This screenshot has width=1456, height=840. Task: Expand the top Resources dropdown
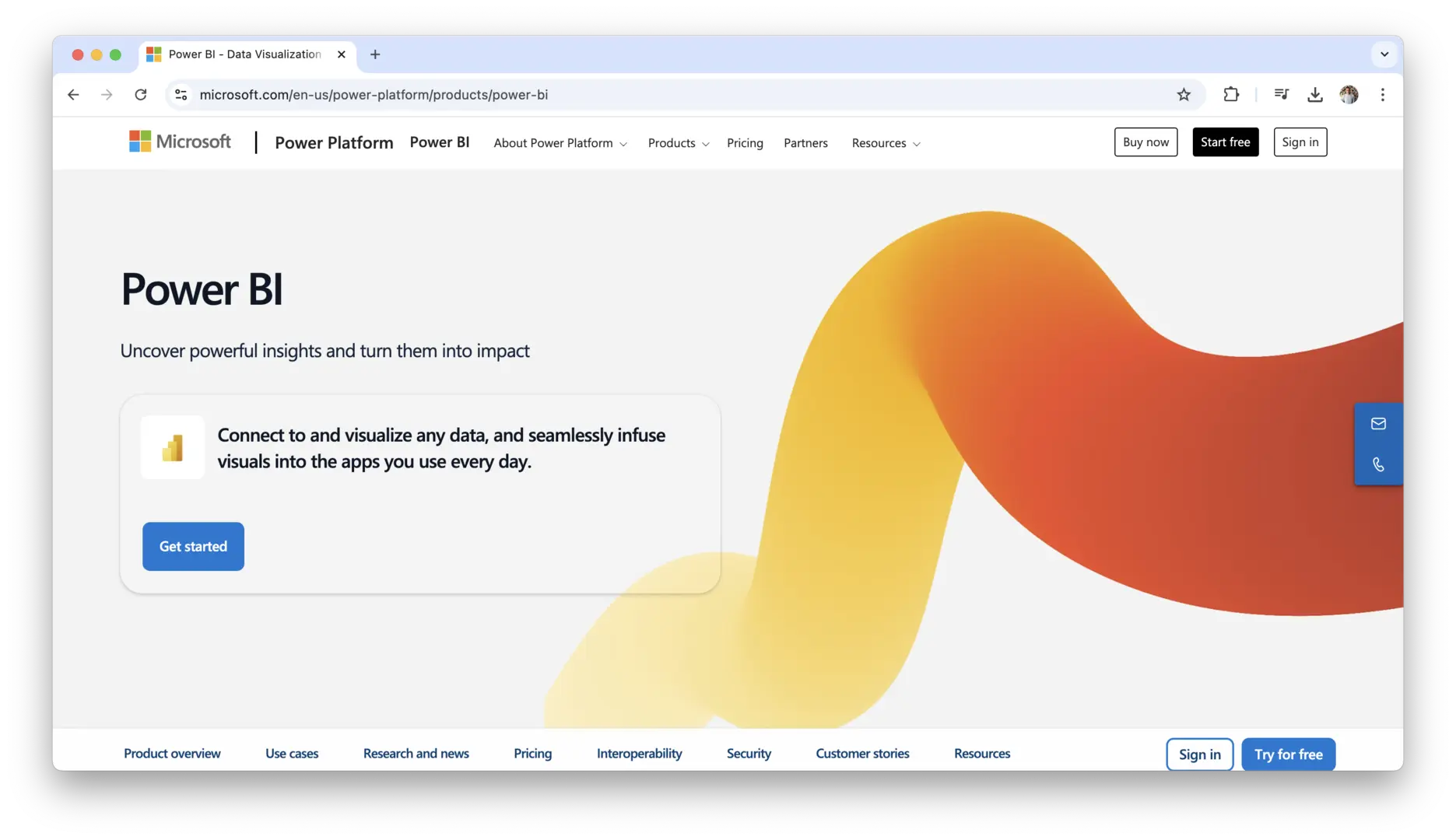(x=886, y=143)
